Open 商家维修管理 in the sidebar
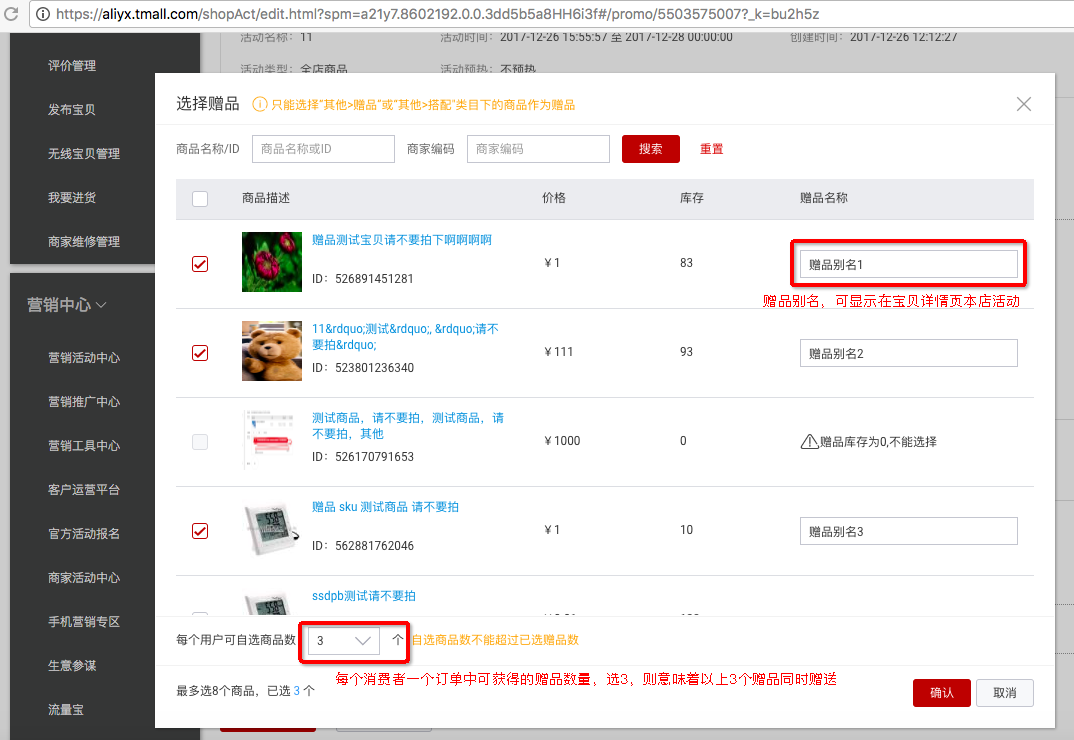The height and width of the screenshot is (740, 1074). (84, 242)
